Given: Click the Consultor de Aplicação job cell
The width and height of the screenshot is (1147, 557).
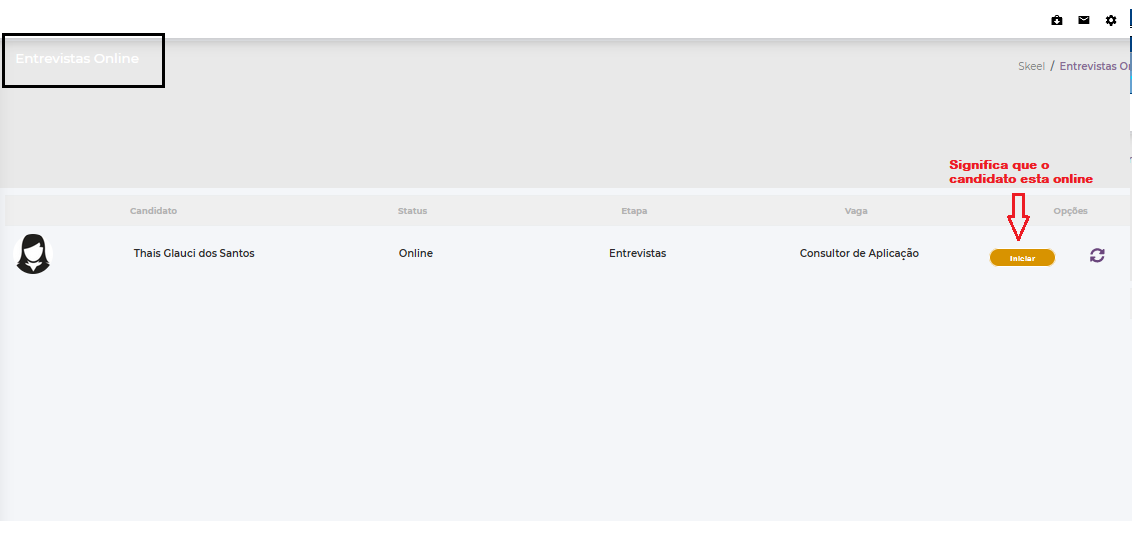Looking at the screenshot, I should pos(859,254).
